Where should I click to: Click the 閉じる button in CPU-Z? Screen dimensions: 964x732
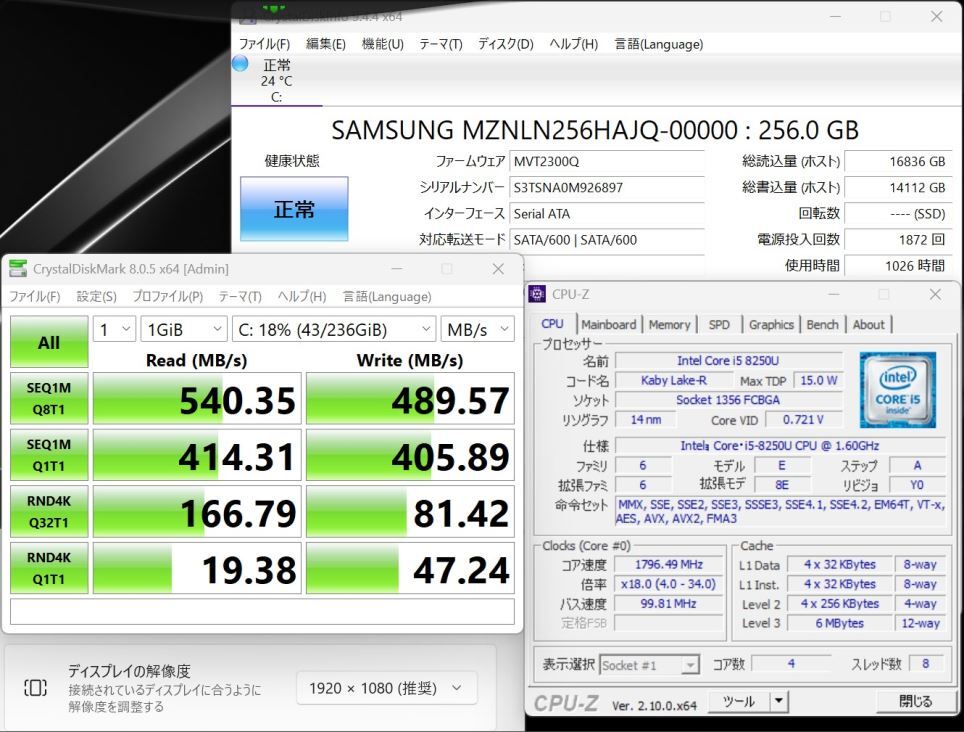point(915,701)
